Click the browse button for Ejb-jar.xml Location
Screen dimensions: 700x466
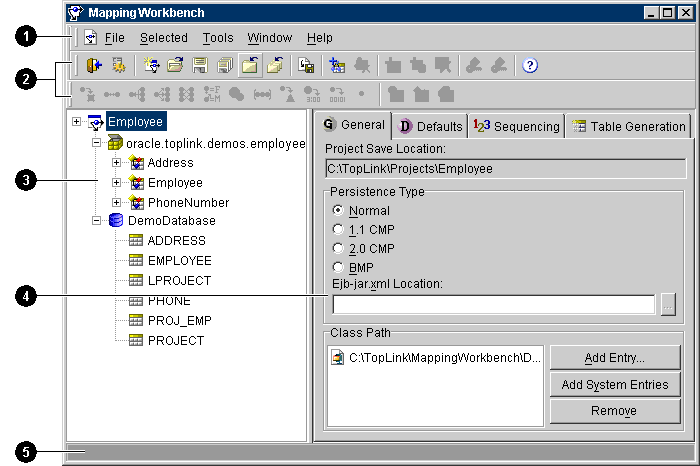coord(668,304)
